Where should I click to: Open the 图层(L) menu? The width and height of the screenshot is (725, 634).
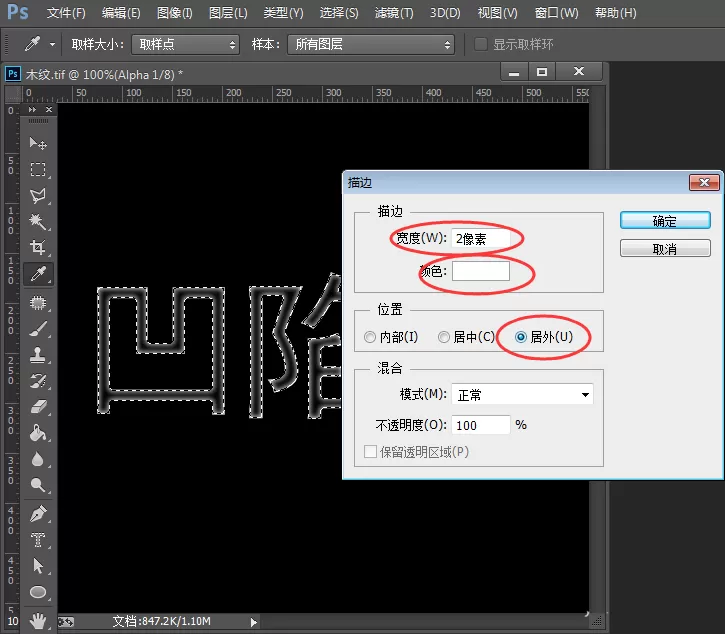point(228,13)
